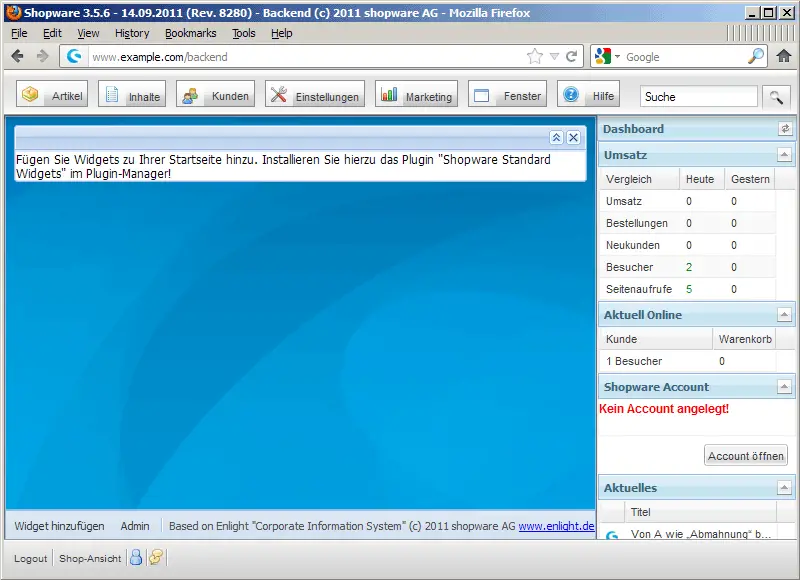The image size is (800, 580).
Task: Open the Firefox Edit menu
Action: tap(52, 33)
